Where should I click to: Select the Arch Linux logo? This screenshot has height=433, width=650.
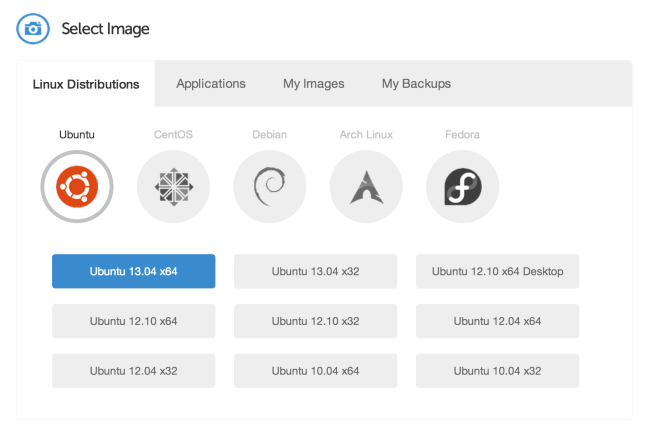tap(366, 186)
